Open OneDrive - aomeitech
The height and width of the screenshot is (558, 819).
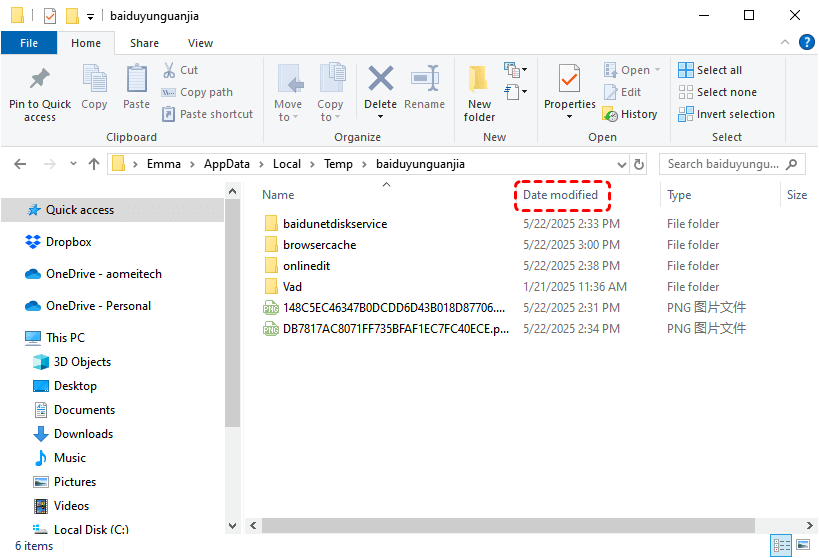(103, 274)
